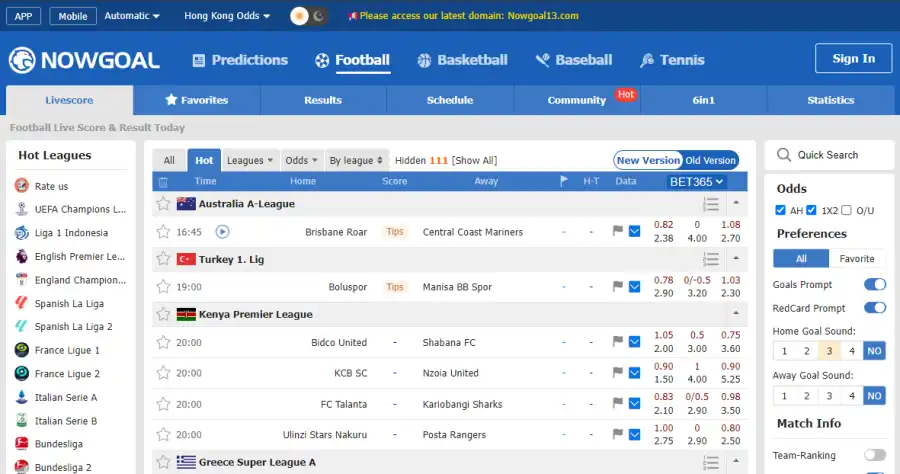Switch to the dark mode moon icon

[x=318, y=16]
